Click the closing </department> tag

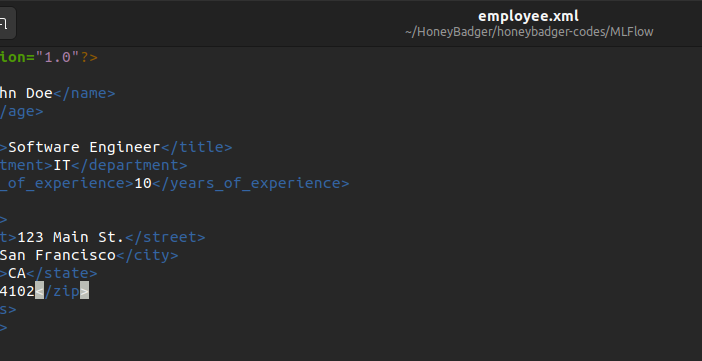tap(129, 165)
